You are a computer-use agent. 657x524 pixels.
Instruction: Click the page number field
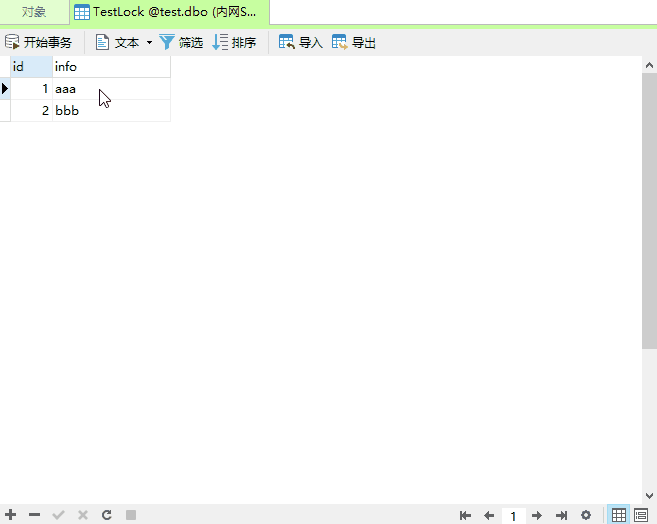(x=513, y=516)
